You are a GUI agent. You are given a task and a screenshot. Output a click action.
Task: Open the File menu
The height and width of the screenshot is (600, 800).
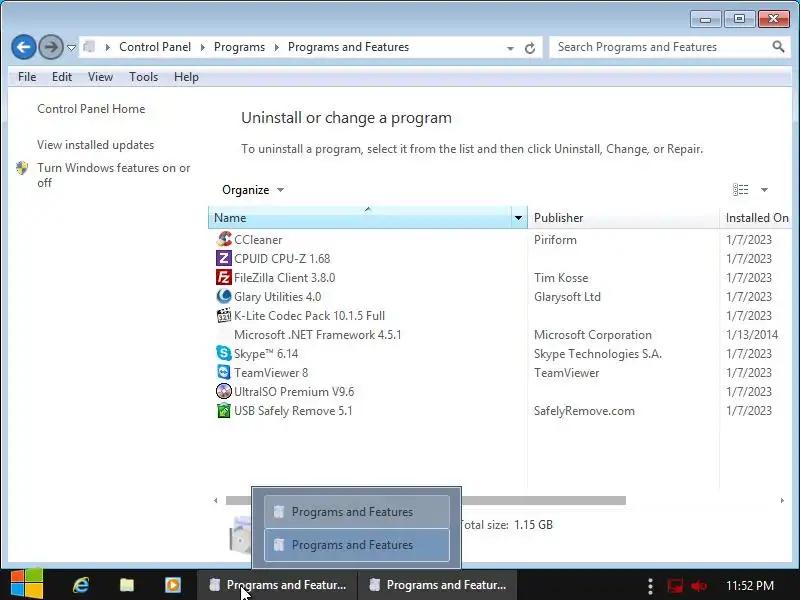27,77
